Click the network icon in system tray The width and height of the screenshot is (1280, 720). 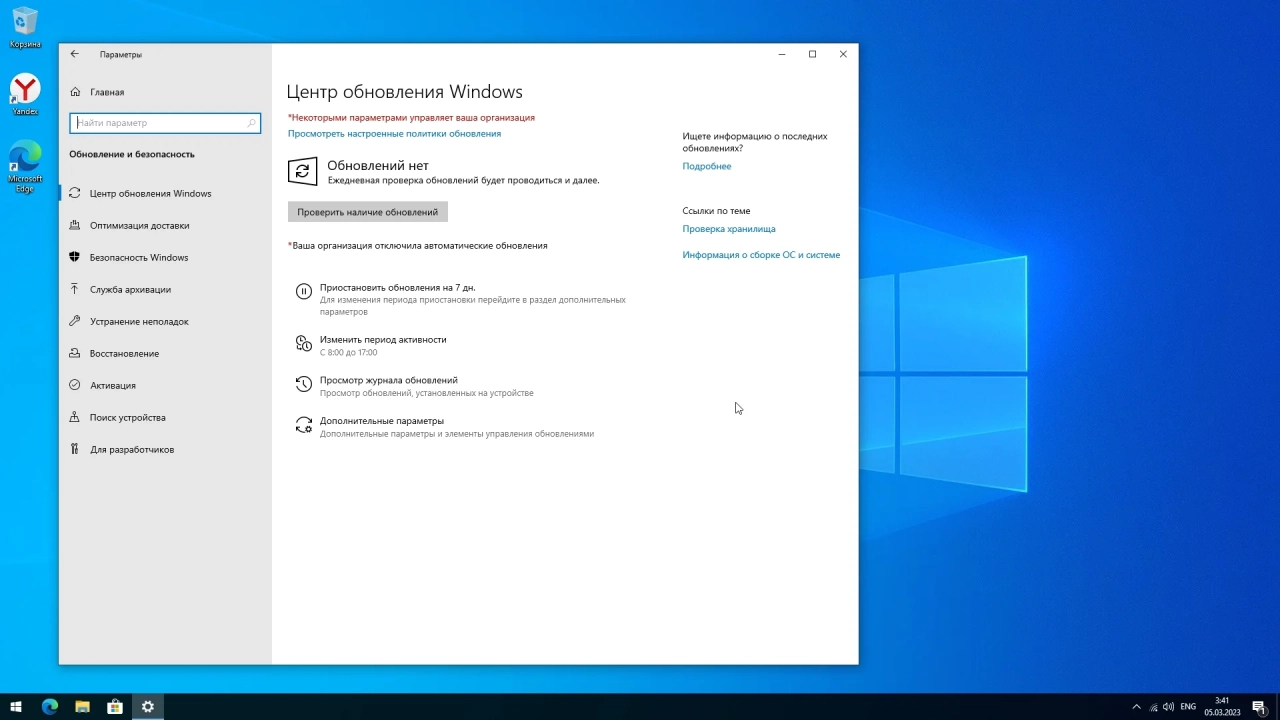1153,707
